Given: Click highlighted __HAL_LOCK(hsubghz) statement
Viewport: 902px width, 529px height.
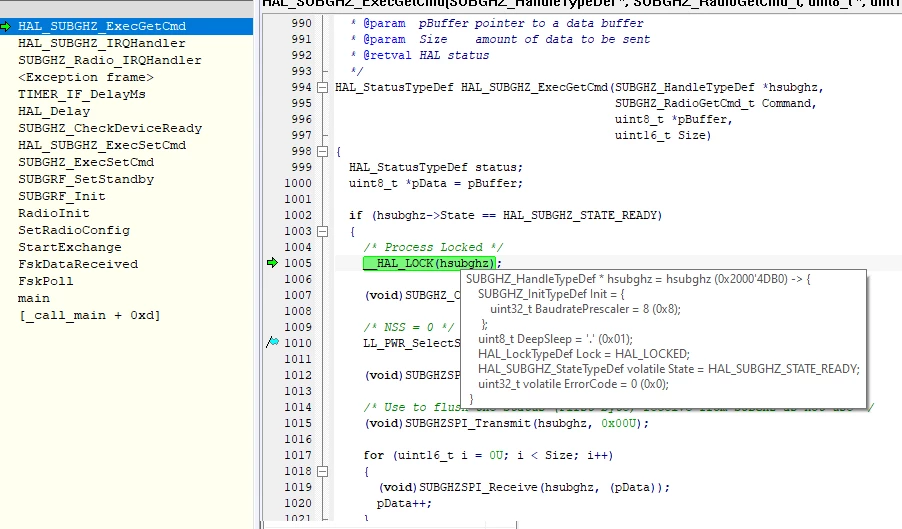Looking at the screenshot, I should point(429,263).
